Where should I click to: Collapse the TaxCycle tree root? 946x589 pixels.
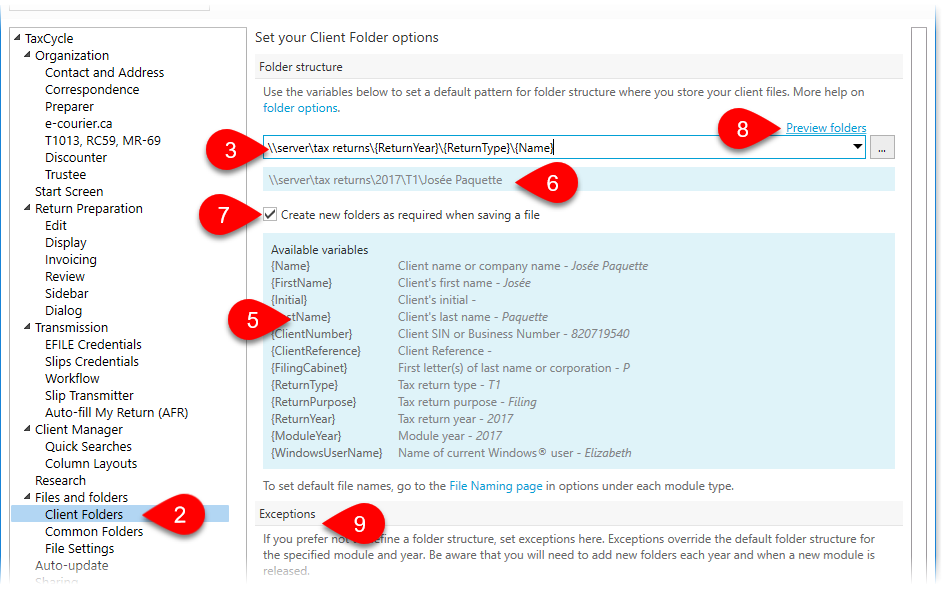tap(17, 37)
